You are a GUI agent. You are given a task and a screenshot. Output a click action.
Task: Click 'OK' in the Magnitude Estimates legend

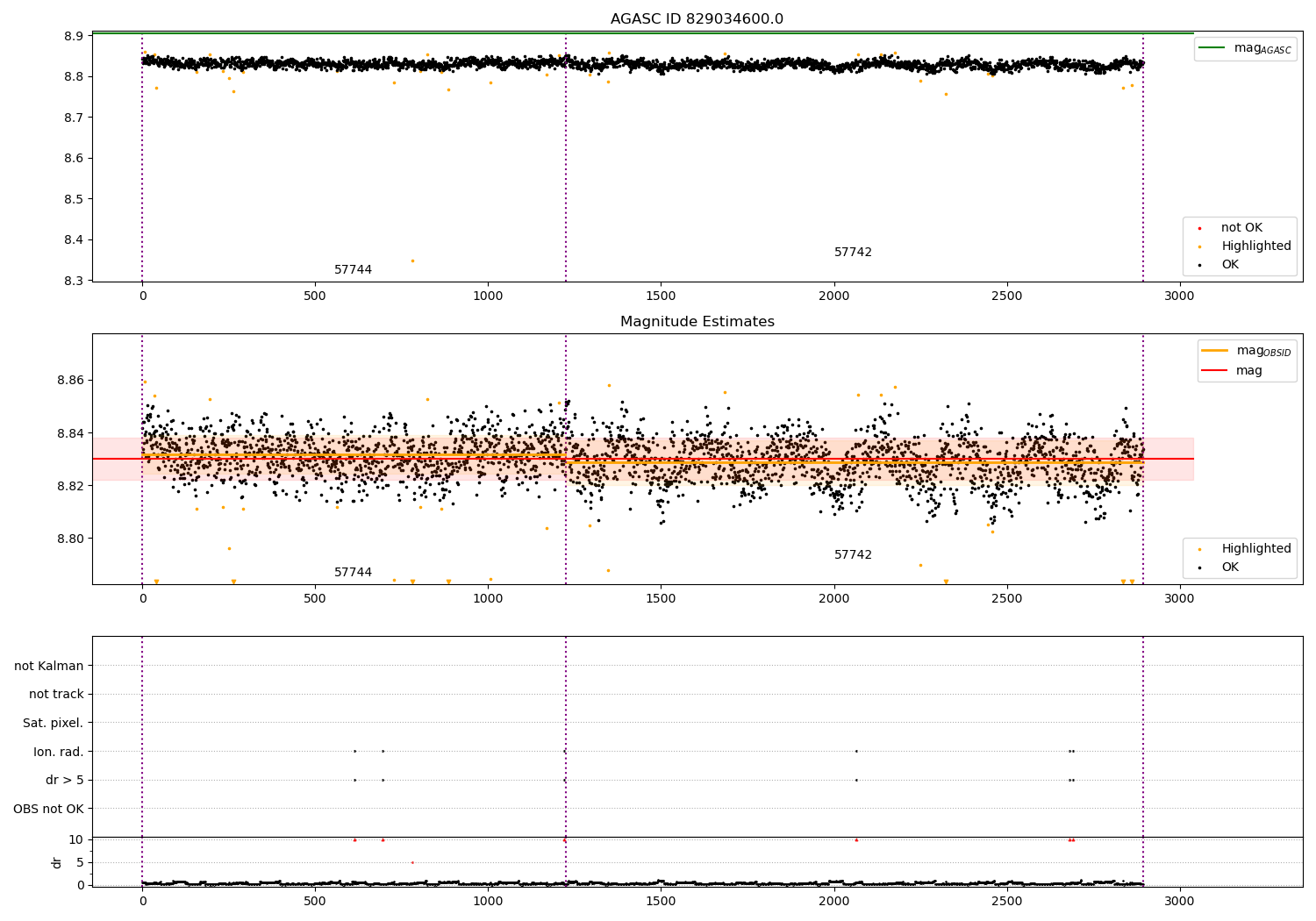(x=1230, y=568)
